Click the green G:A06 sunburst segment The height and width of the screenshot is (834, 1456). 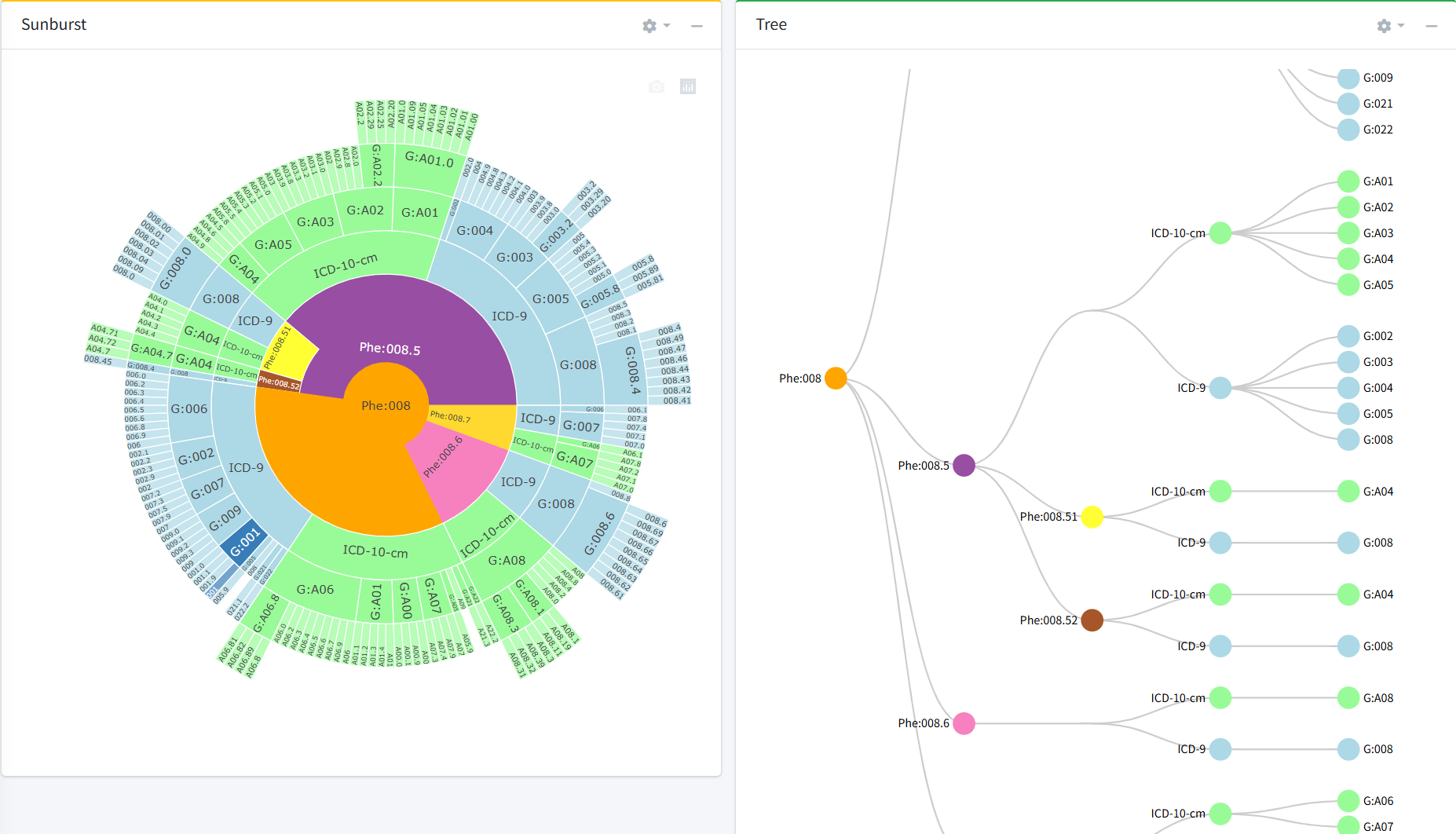(315, 589)
